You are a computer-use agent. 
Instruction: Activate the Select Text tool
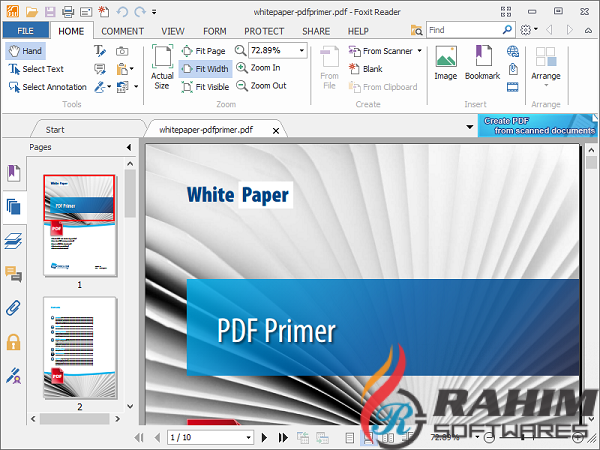pyautogui.click(x=36, y=69)
